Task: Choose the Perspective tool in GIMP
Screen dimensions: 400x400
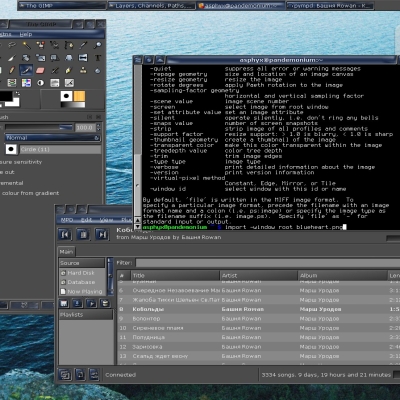Action: [69, 58]
